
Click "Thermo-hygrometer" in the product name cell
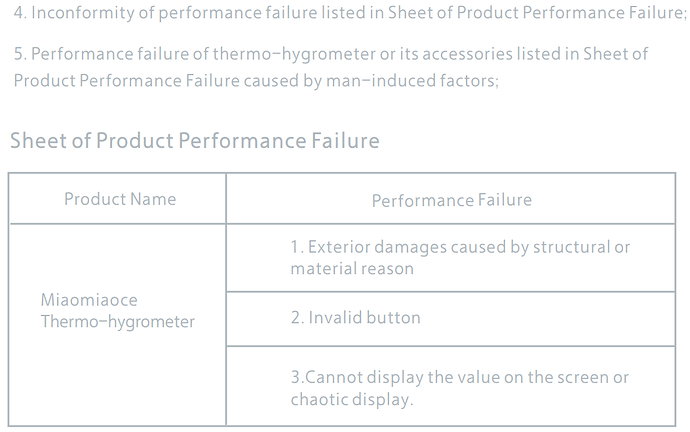118,321
